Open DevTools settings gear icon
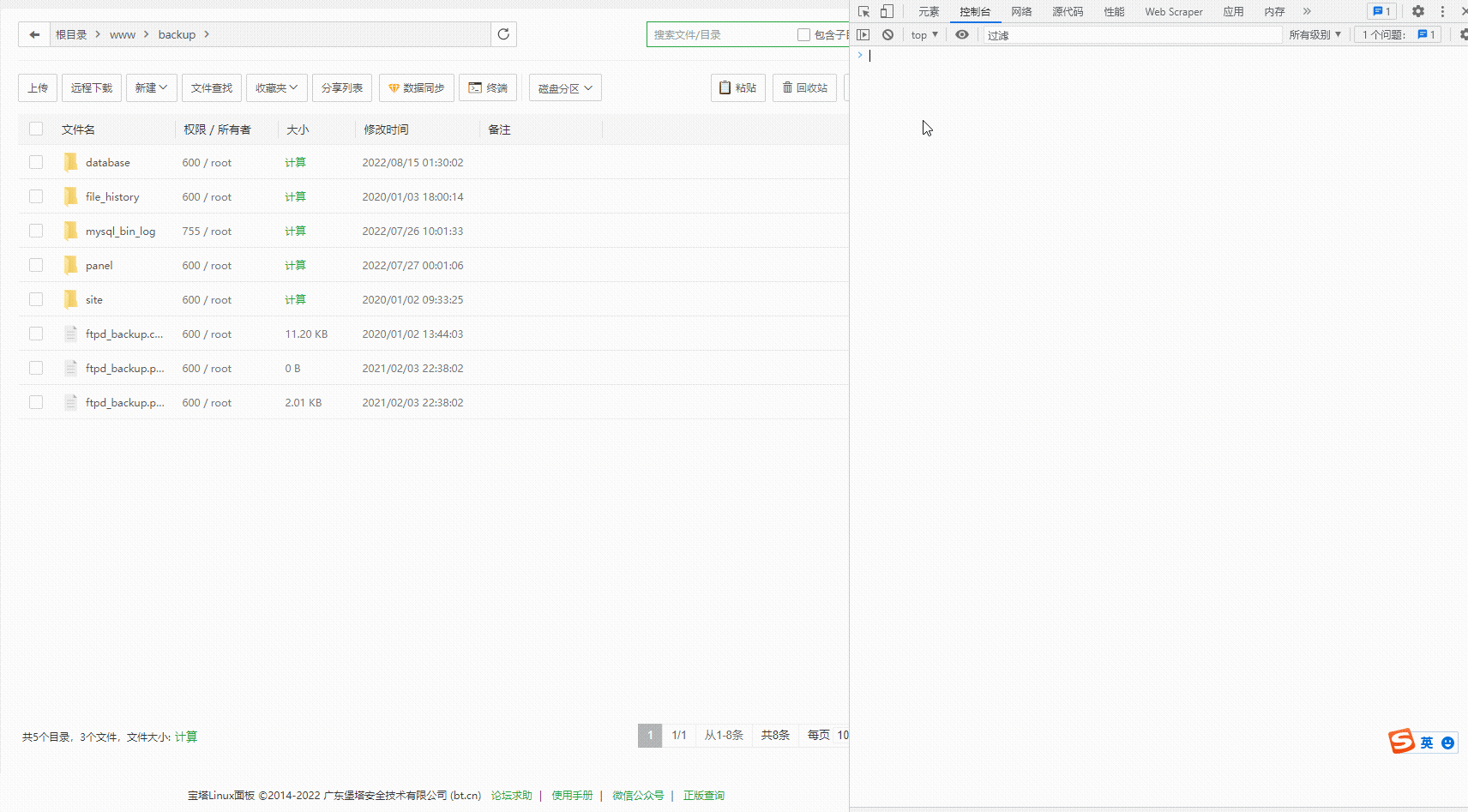1468x812 pixels. (x=1418, y=11)
